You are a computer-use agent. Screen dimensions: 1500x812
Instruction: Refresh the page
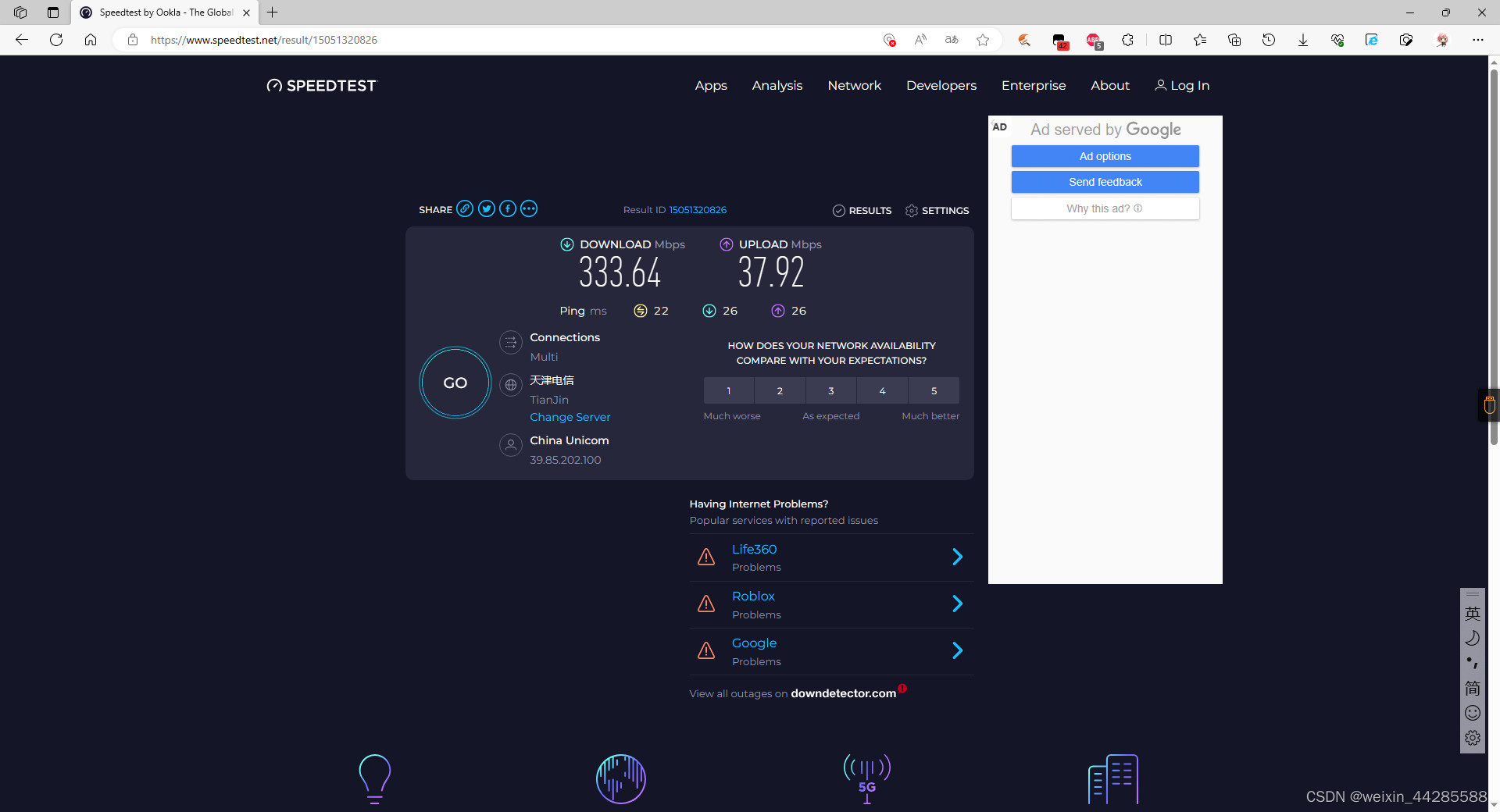[56, 40]
